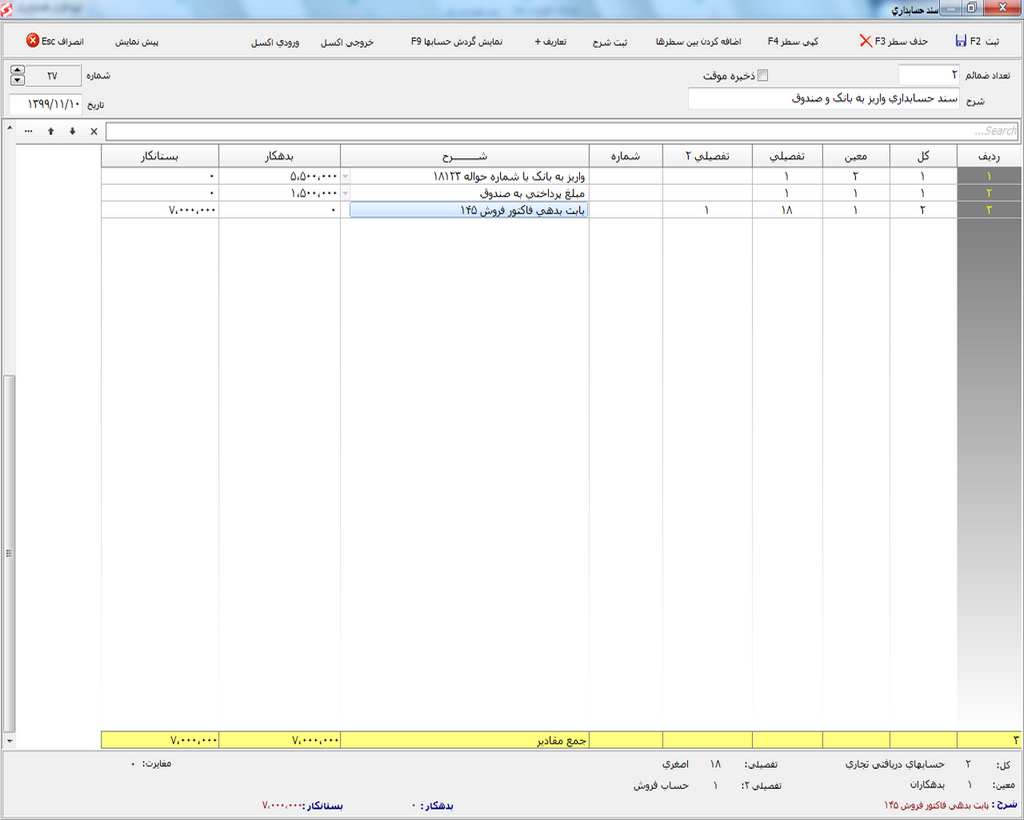Click the تاریخ date field
Viewport: 1024px width, 820px height.
tap(46, 104)
